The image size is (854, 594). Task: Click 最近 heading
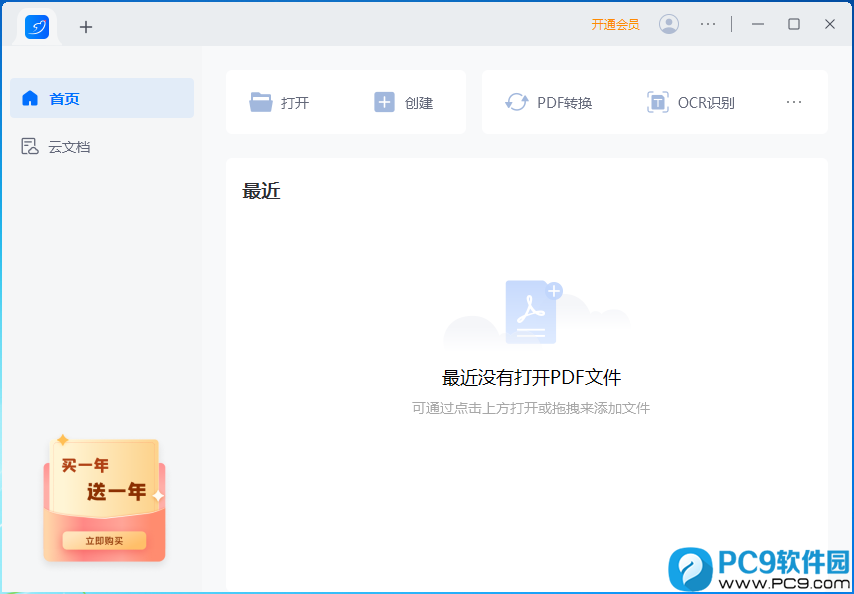[261, 191]
